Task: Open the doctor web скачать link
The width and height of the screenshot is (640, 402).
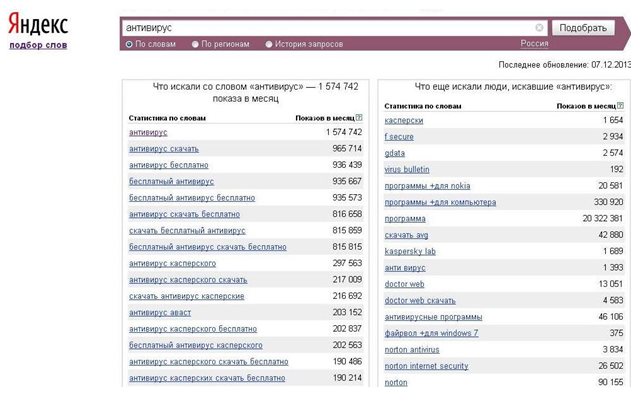Action: pyautogui.click(x=420, y=301)
